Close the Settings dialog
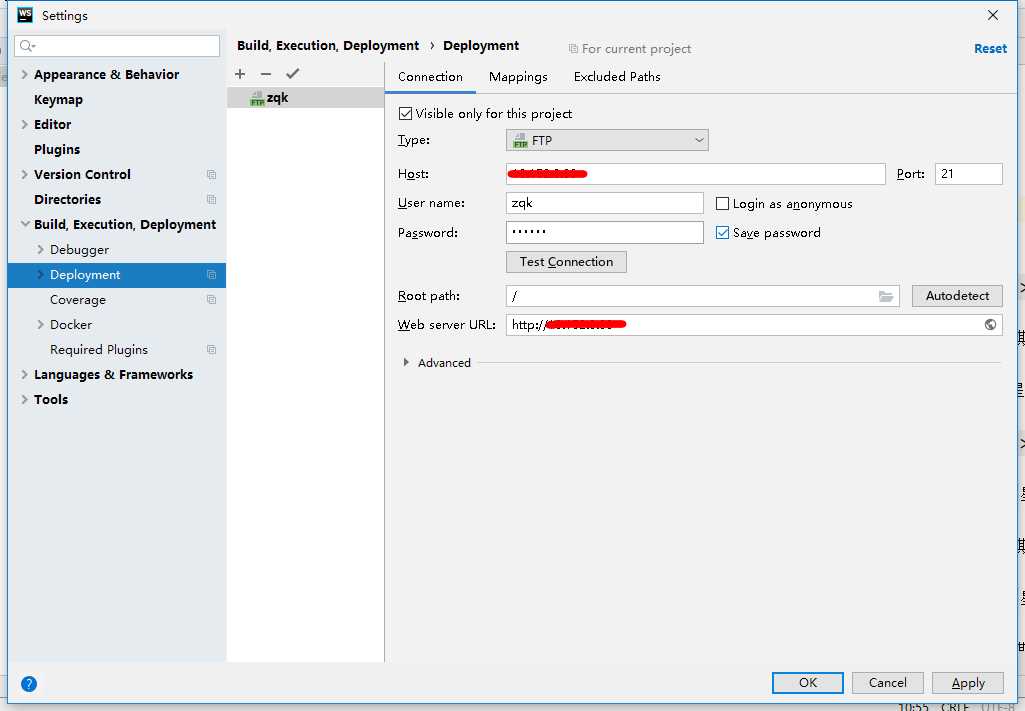The image size is (1025, 711). point(992,15)
